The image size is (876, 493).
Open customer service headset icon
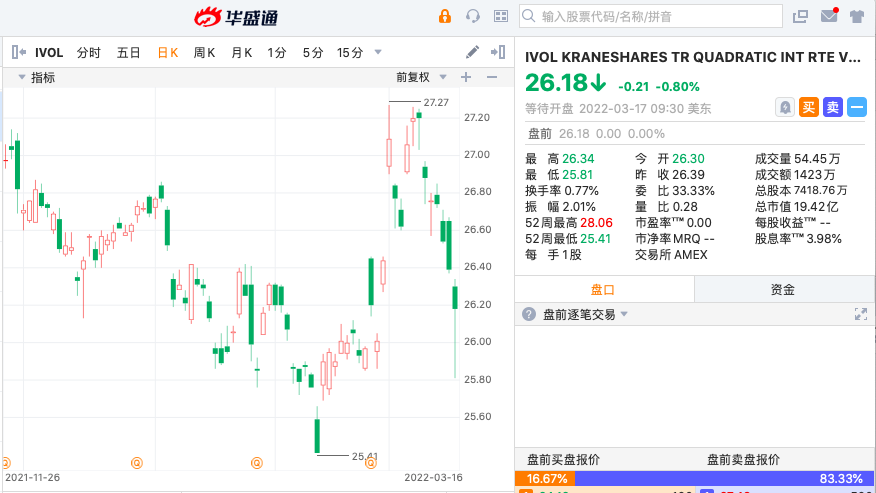point(473,16)
